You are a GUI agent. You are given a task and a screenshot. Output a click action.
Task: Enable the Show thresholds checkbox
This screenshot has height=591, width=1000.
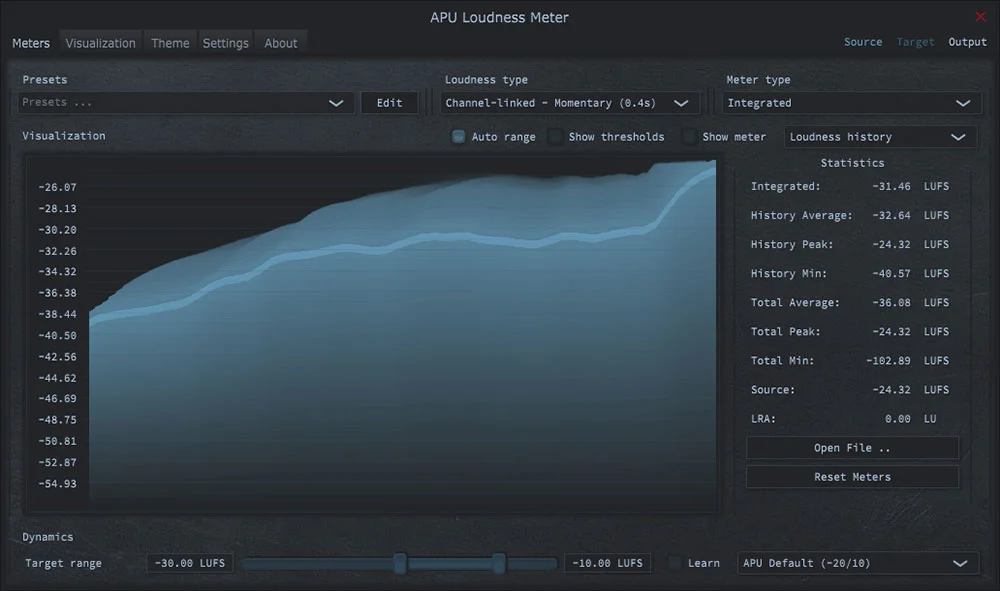click(x=554, y=137)
